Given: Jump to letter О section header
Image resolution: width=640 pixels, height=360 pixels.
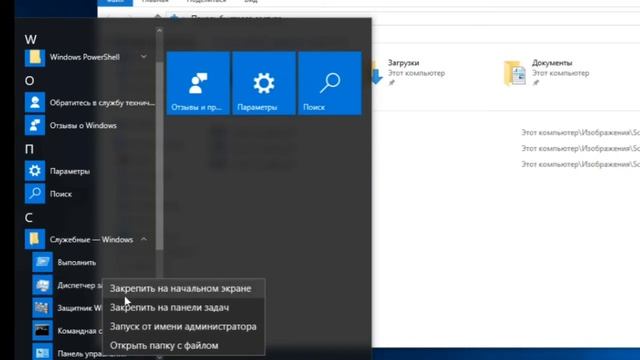Looking at the screenshot, I should click(29, 80).
